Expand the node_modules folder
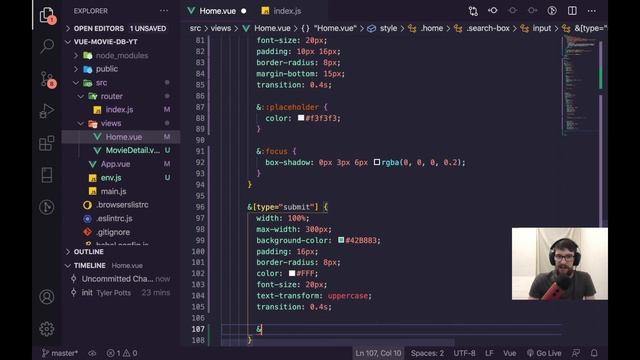This screenshot has height=360, width=640. point(122,56)
